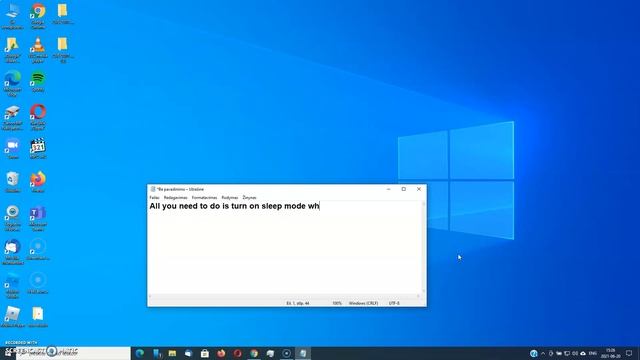640x360 pixels.
Task: Click the Notepad vertical scrollbar
Action: (423, 247)
